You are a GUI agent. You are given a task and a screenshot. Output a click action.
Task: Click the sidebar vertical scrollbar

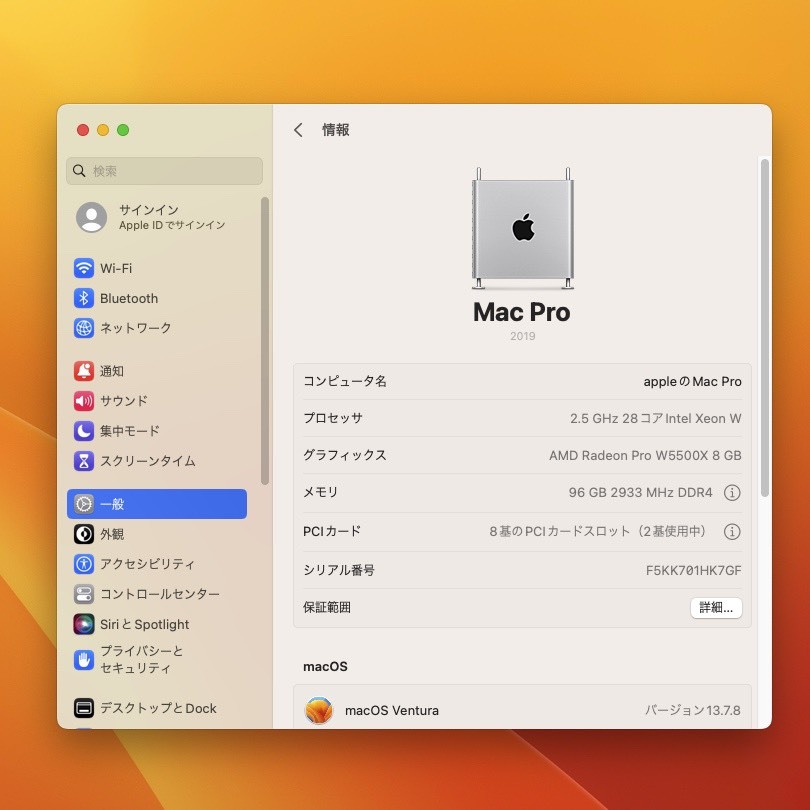point(265,341)
